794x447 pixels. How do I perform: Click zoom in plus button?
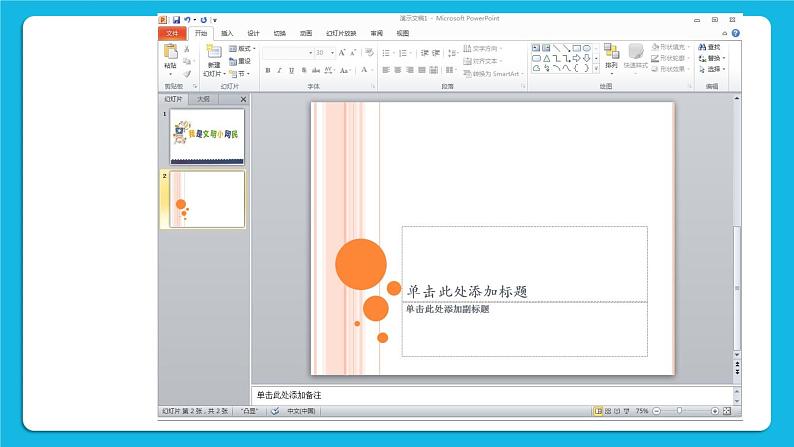click(715, 411)
